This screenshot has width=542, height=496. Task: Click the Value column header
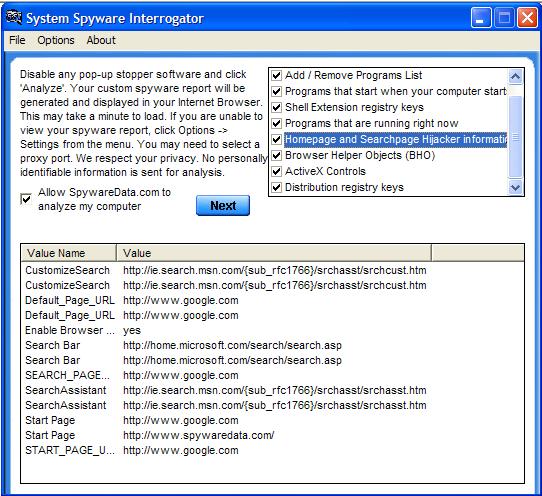point(274,253)
